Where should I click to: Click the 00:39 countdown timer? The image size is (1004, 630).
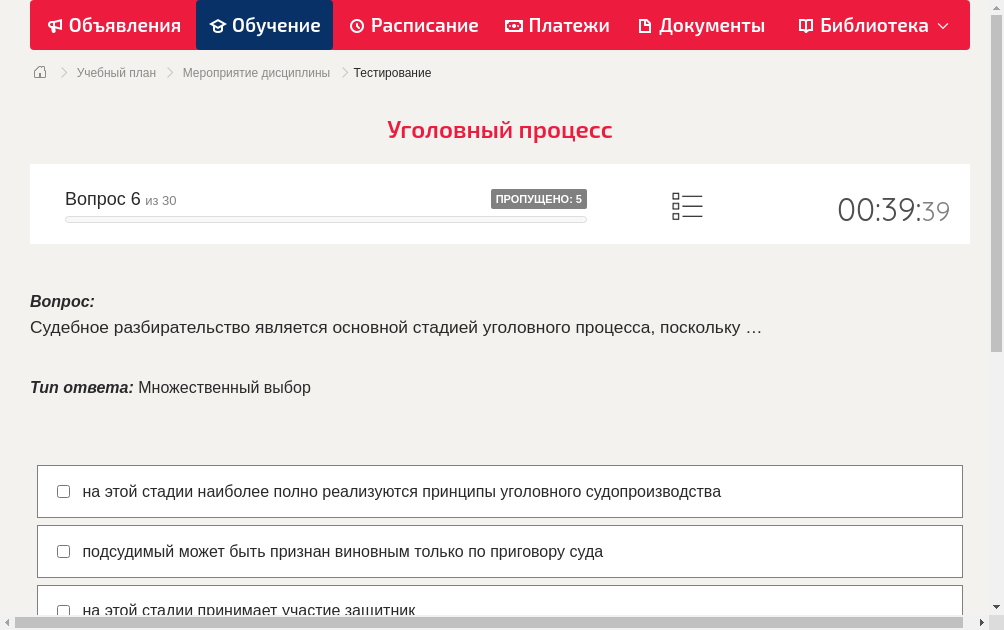coord(893,208)
